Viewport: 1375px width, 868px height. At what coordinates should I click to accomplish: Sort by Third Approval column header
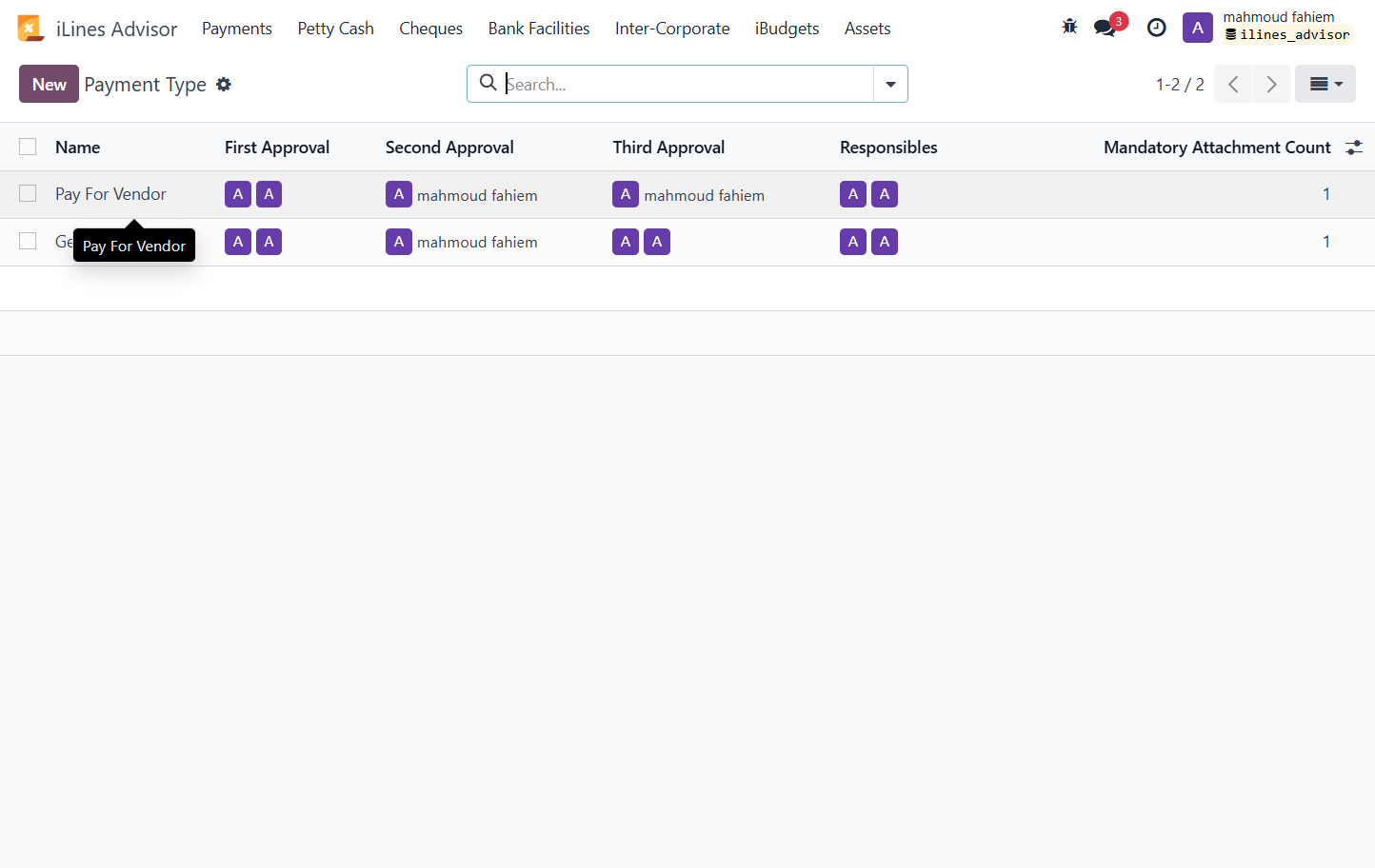click(x=668, y=148)
